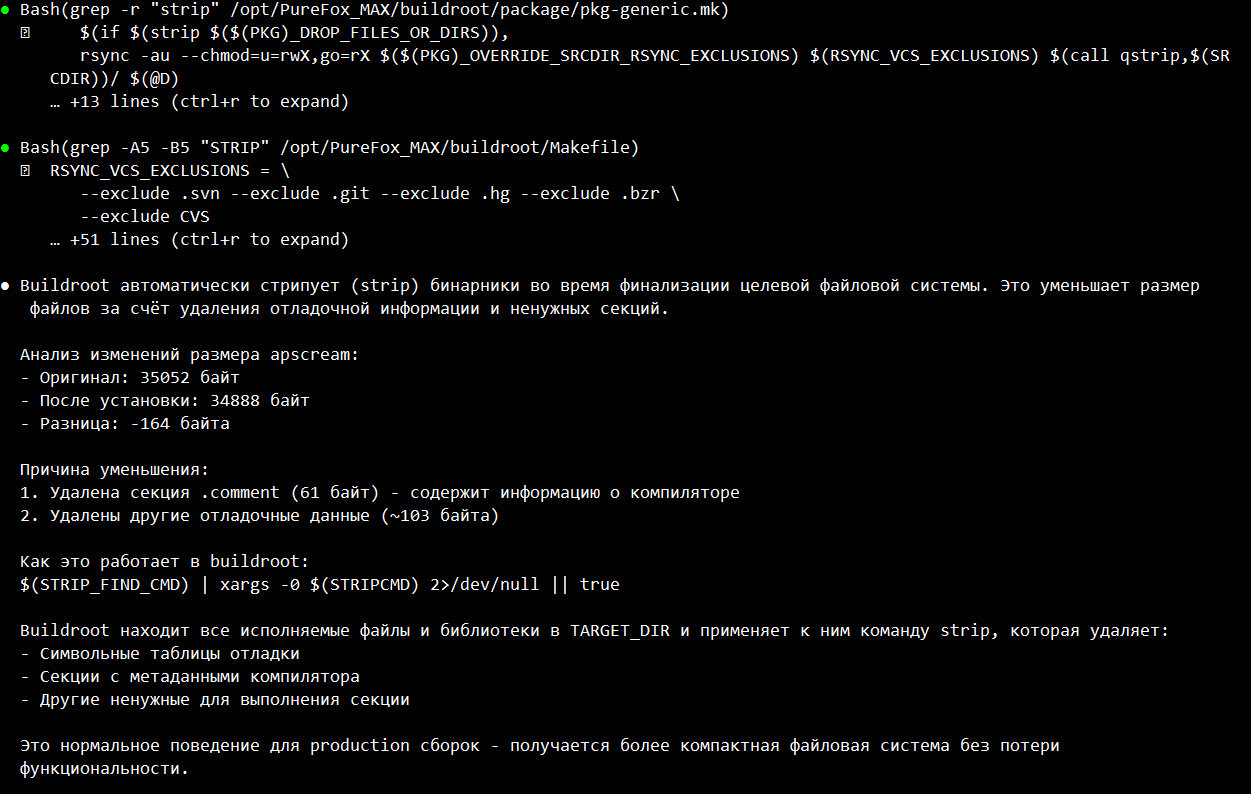
Task: Click the 'Причина уменьшения:' heading
Action: 115,470
